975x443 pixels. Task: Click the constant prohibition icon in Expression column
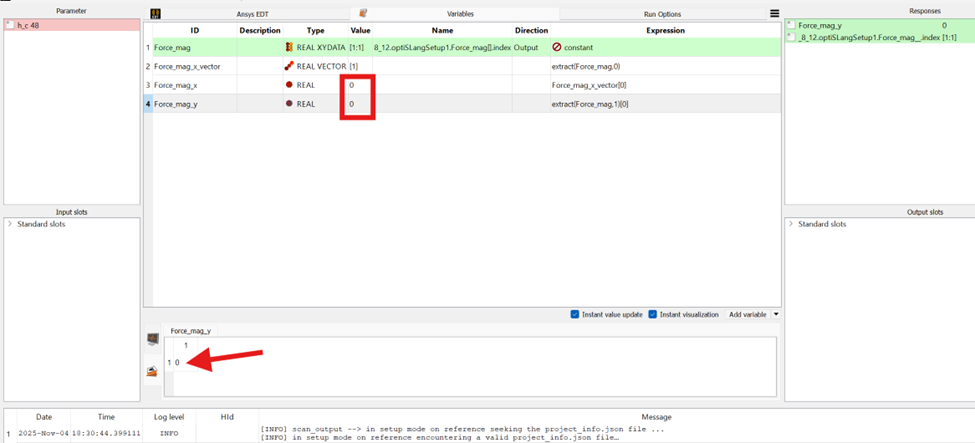(x=557, y=47)
